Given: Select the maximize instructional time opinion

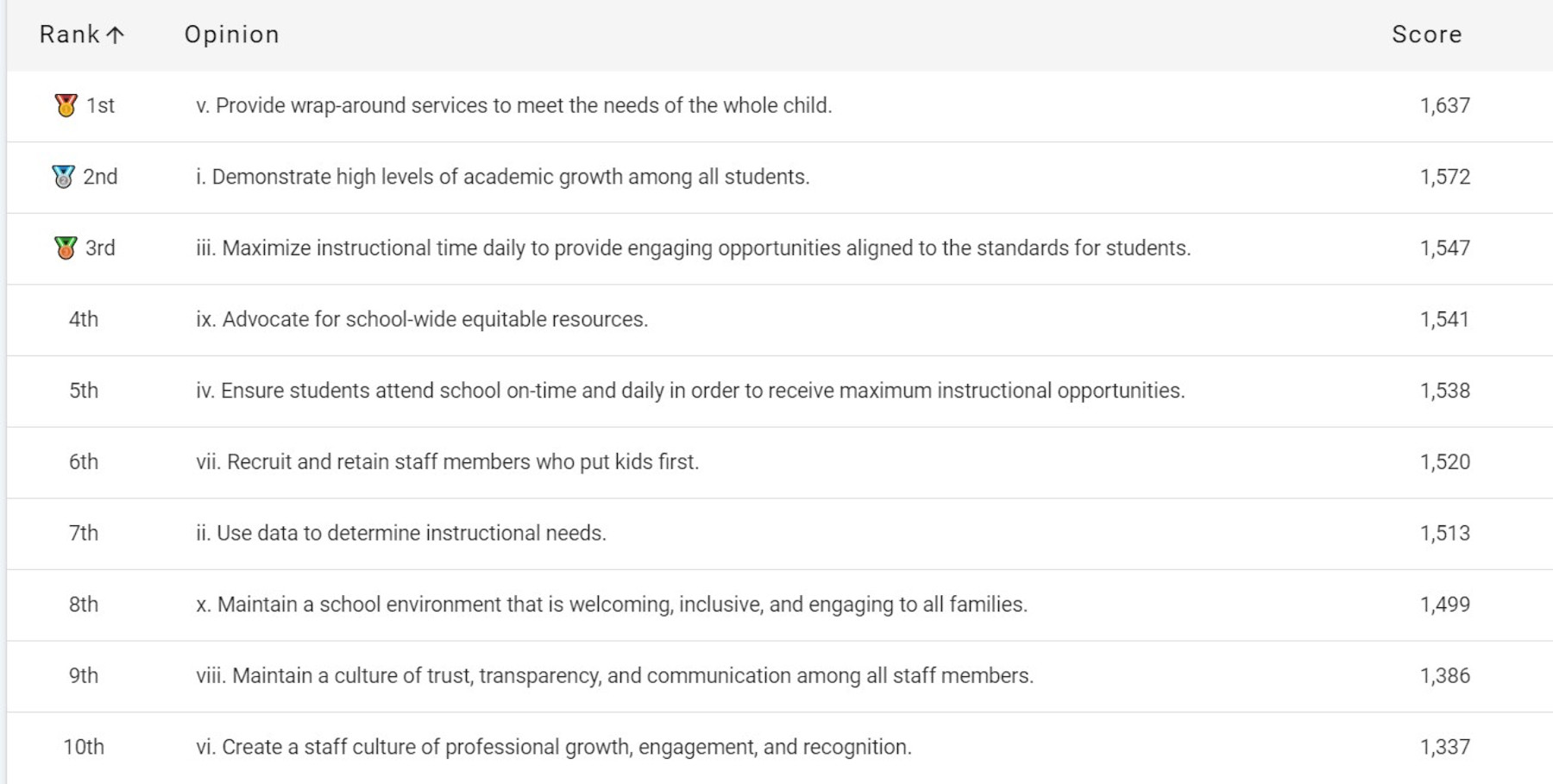Looking at the screenshot, I should tap(694, 248).
